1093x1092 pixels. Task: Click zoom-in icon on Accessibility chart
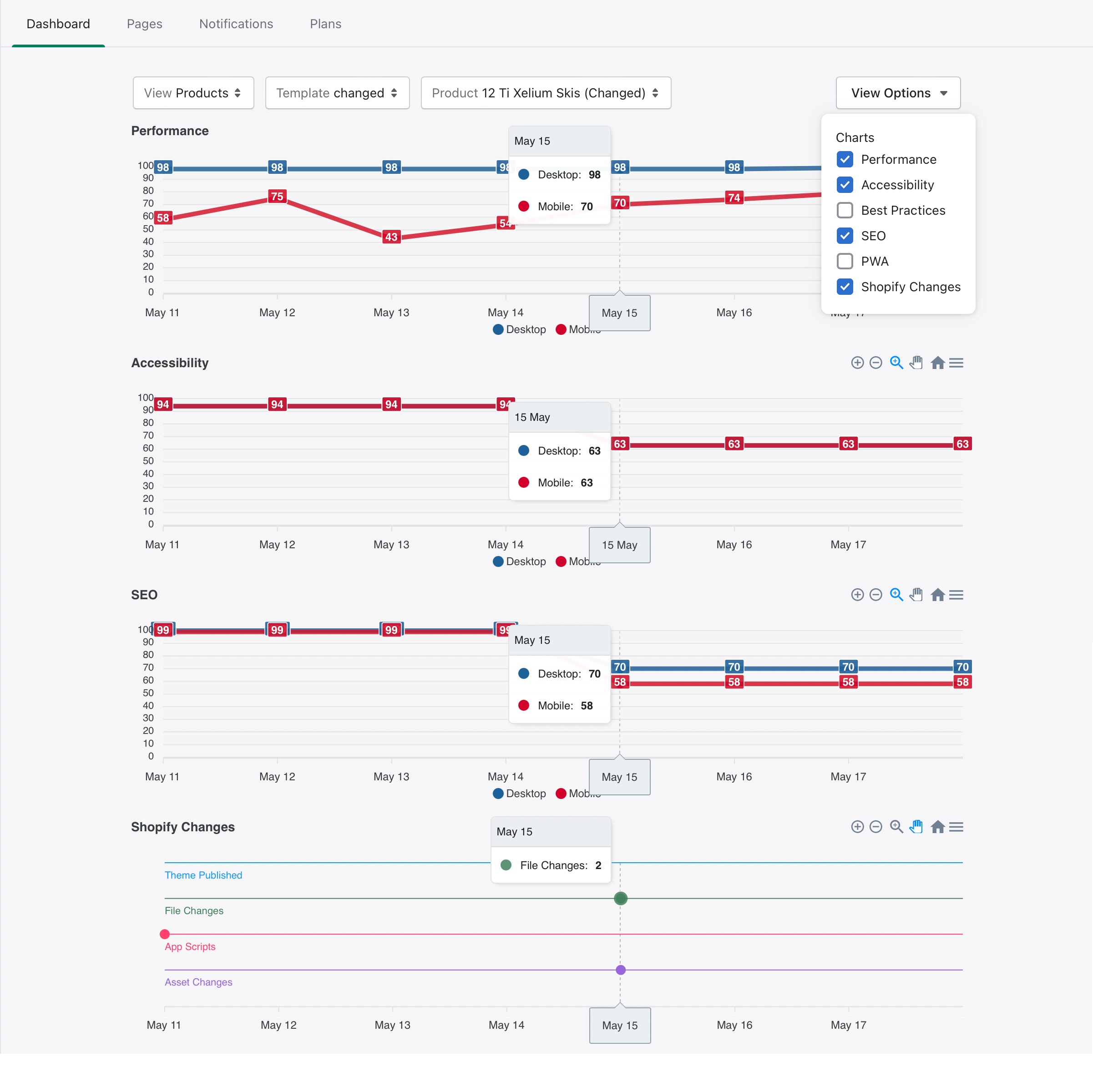coord(857,363)
